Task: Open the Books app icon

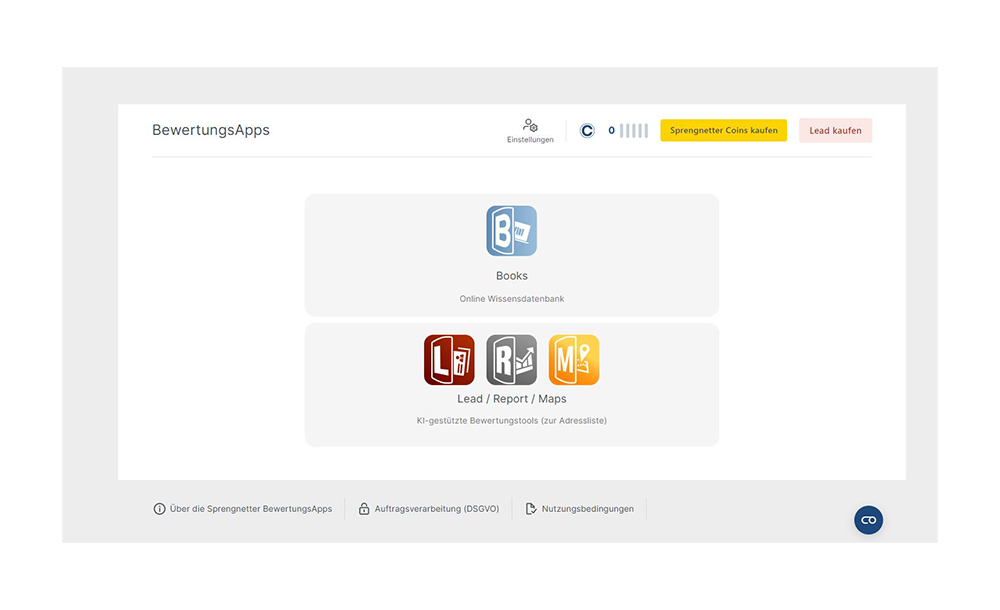Action: pos(511,231)
